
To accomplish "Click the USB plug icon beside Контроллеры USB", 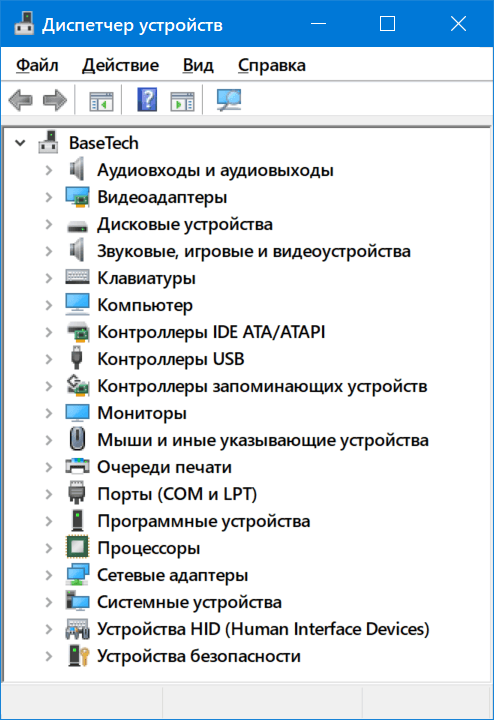I will point(77,358).
